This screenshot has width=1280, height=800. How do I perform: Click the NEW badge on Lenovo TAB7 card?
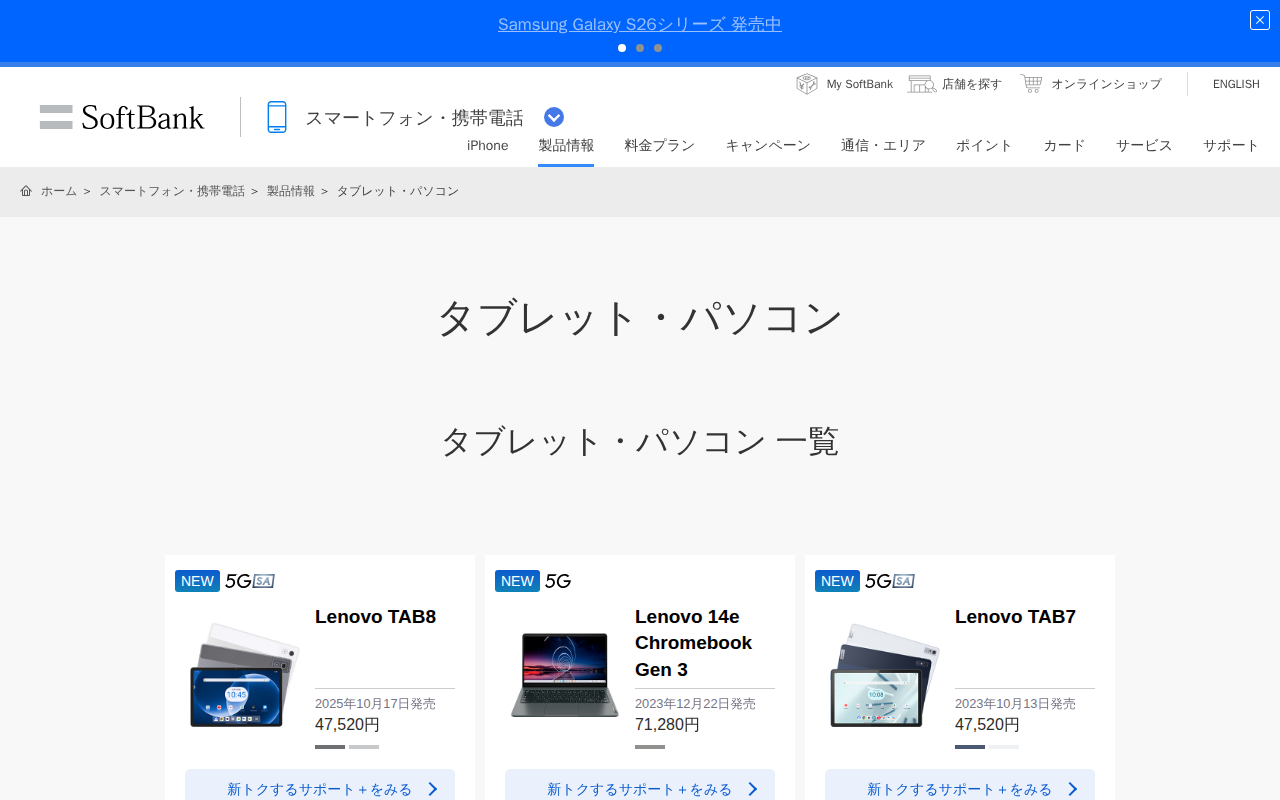[837, 581]
